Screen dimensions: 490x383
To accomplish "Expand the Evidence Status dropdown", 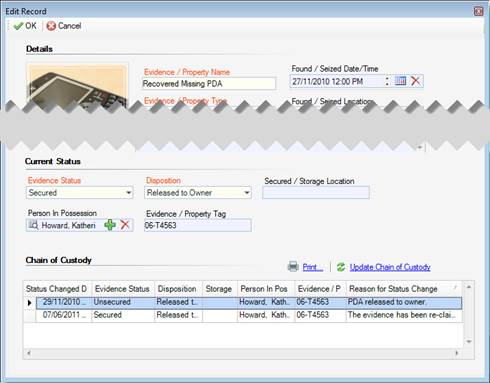I will coord(128,193).
